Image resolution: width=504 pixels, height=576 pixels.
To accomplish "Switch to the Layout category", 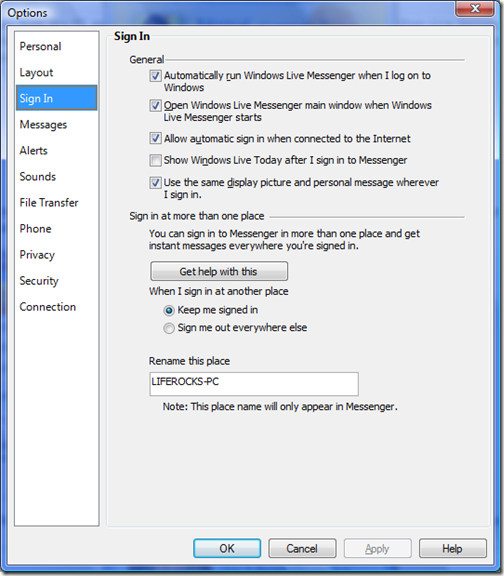I will pyautogui.click(x=36, y=72).
